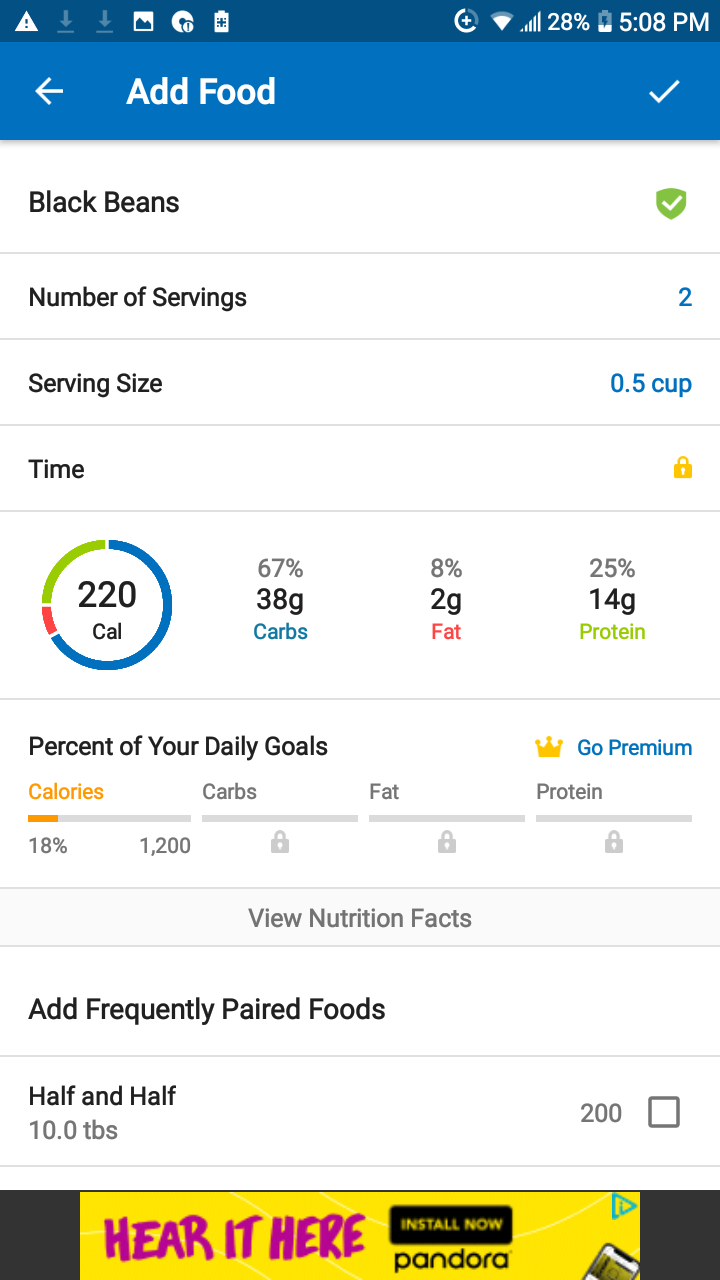720x1280 pixels.
Task: Check the Half and Half checkbox
Action: (664, 1112)
